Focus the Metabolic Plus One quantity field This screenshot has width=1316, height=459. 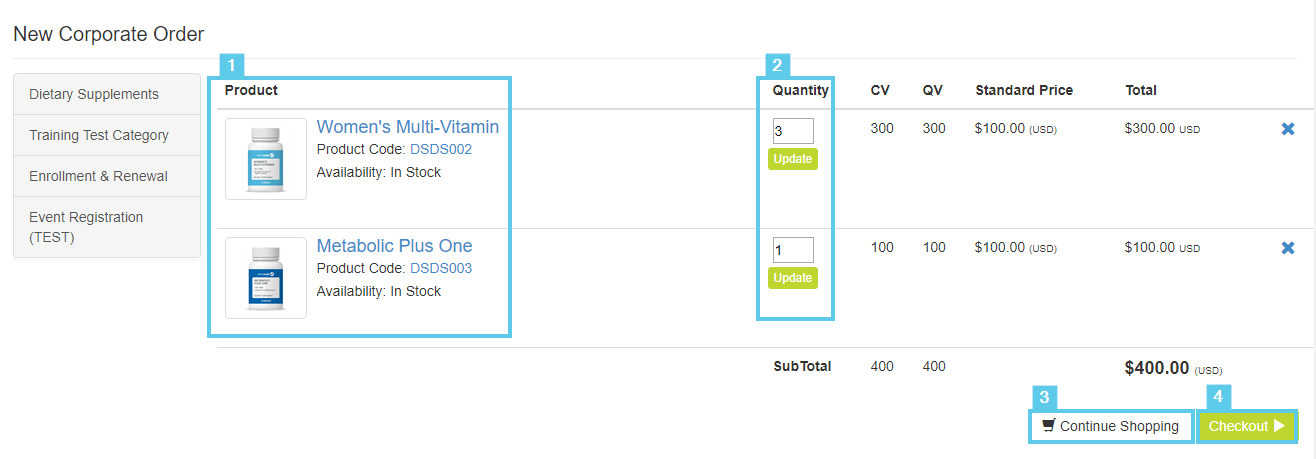793,250
